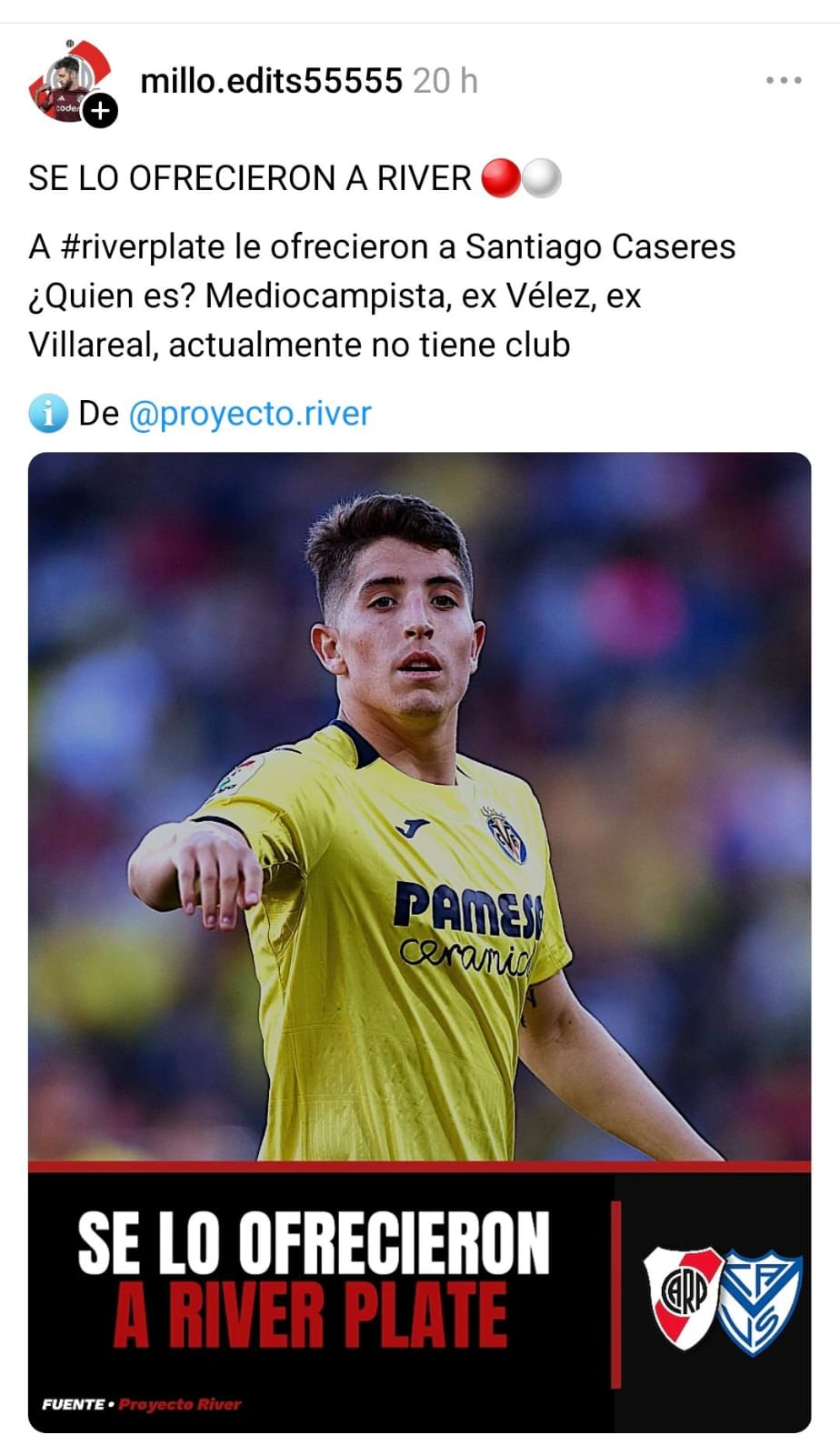Open the @proyecto.river mention

click(250, 414)
